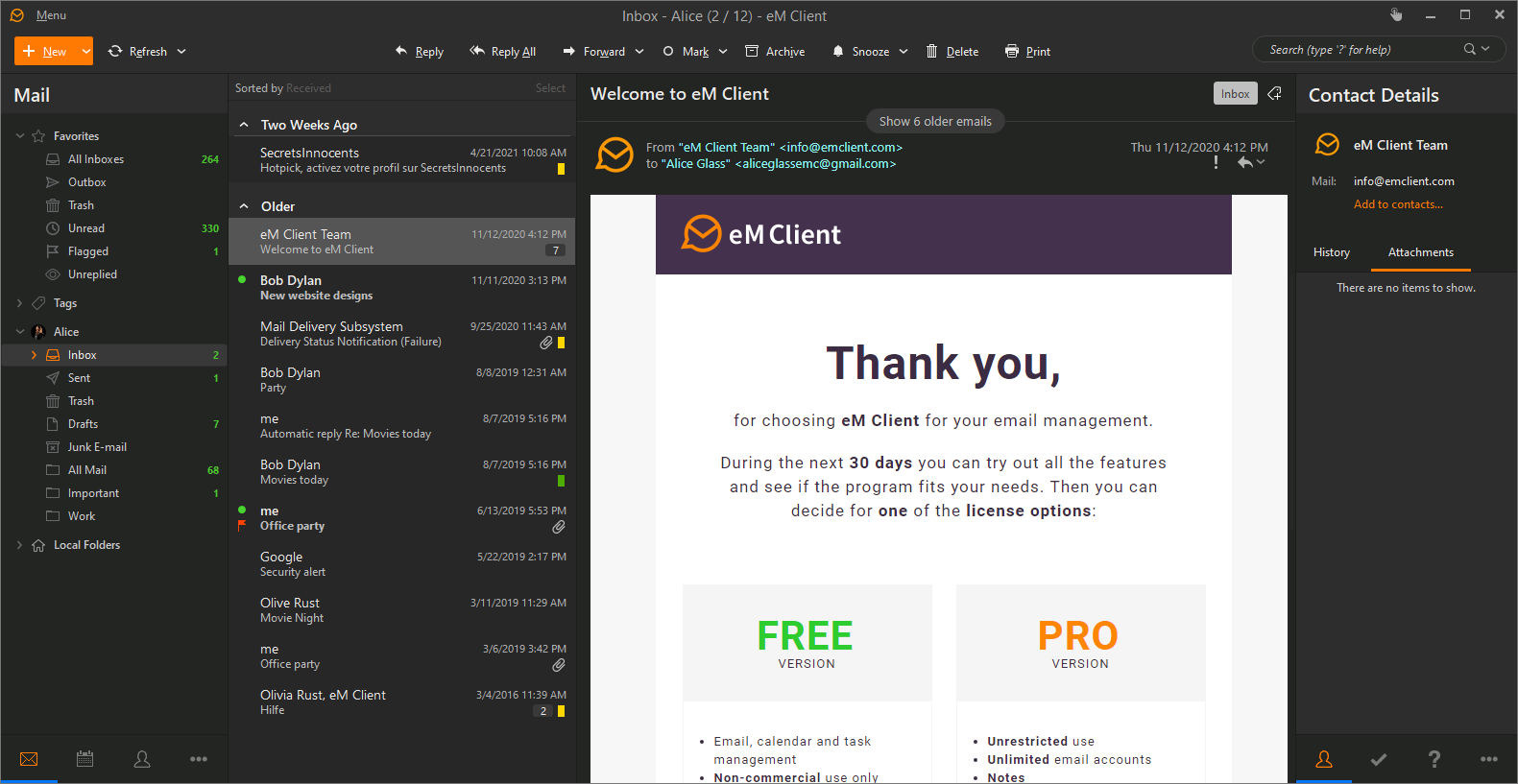Image resolution: width=1518 pixels, height=784 pixels.
Task: Click the Select link in message list header
Action: (x=550, y=88)
